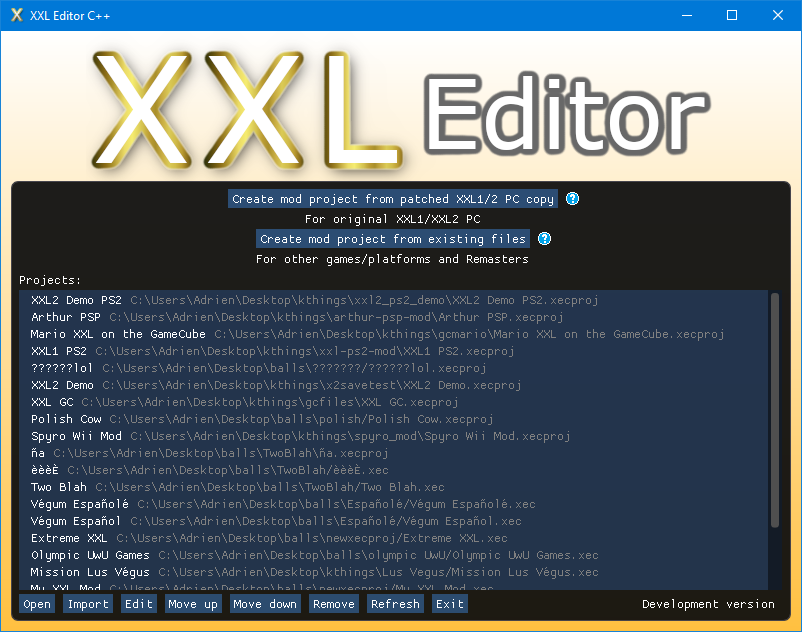Create mod project from patched XXL1/2 PC copy
The height and width of the screenshot is (632, 802).
click(x=393, y=199)
